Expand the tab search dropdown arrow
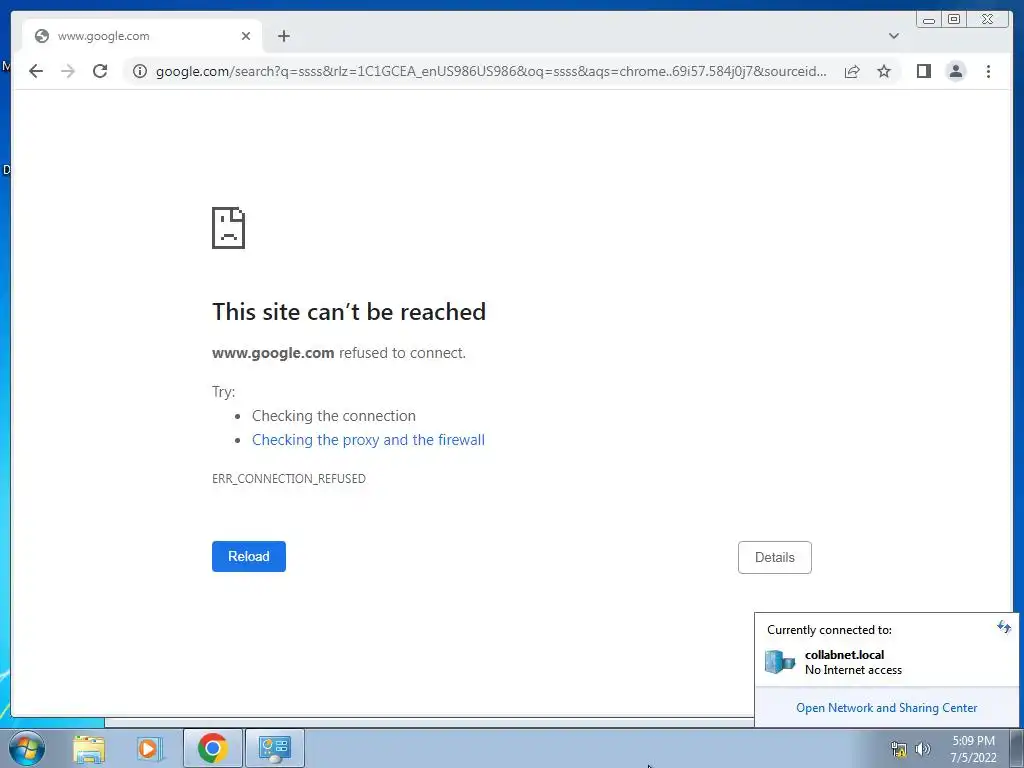This screenshot has width=1024, height=768. pos(893,36)
